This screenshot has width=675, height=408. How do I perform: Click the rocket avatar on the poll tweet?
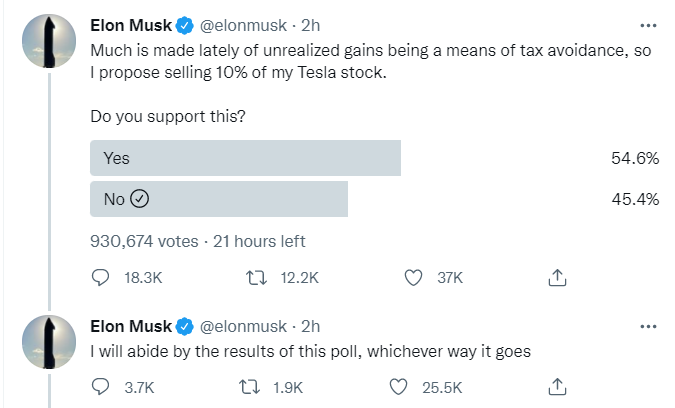[x=49, y=41]
